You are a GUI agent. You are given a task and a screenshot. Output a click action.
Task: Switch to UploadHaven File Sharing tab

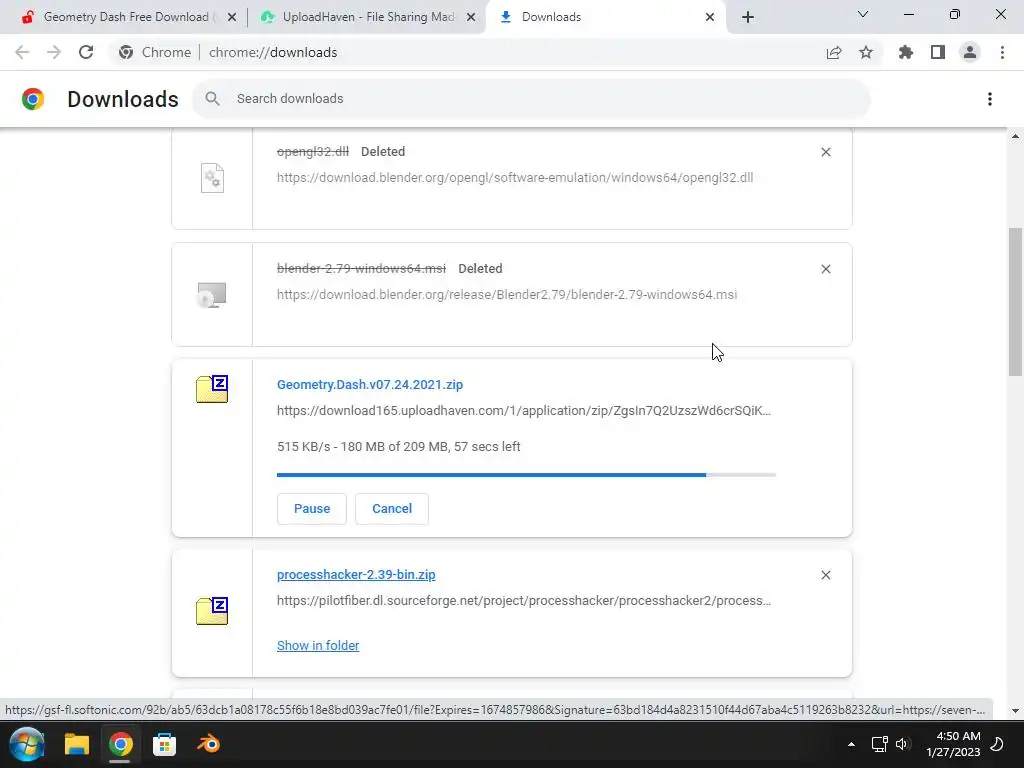pyautogui.click(x=368, y=17)
